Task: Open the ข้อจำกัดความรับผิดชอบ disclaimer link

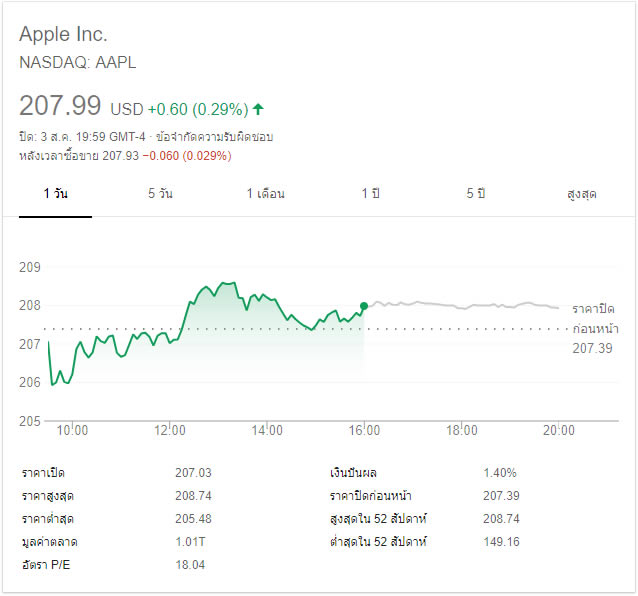Action: [214, 136]
